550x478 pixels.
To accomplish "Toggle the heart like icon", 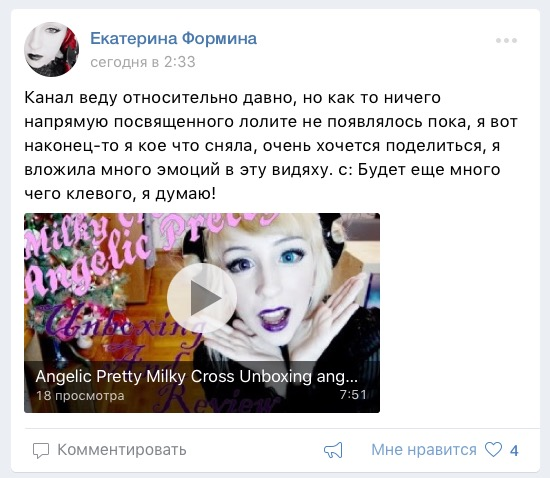I will click(493, 450).
